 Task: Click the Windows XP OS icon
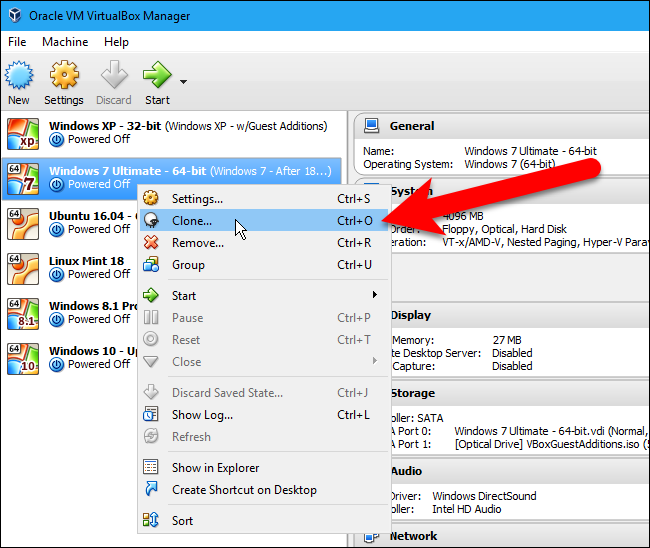(23, 134)
